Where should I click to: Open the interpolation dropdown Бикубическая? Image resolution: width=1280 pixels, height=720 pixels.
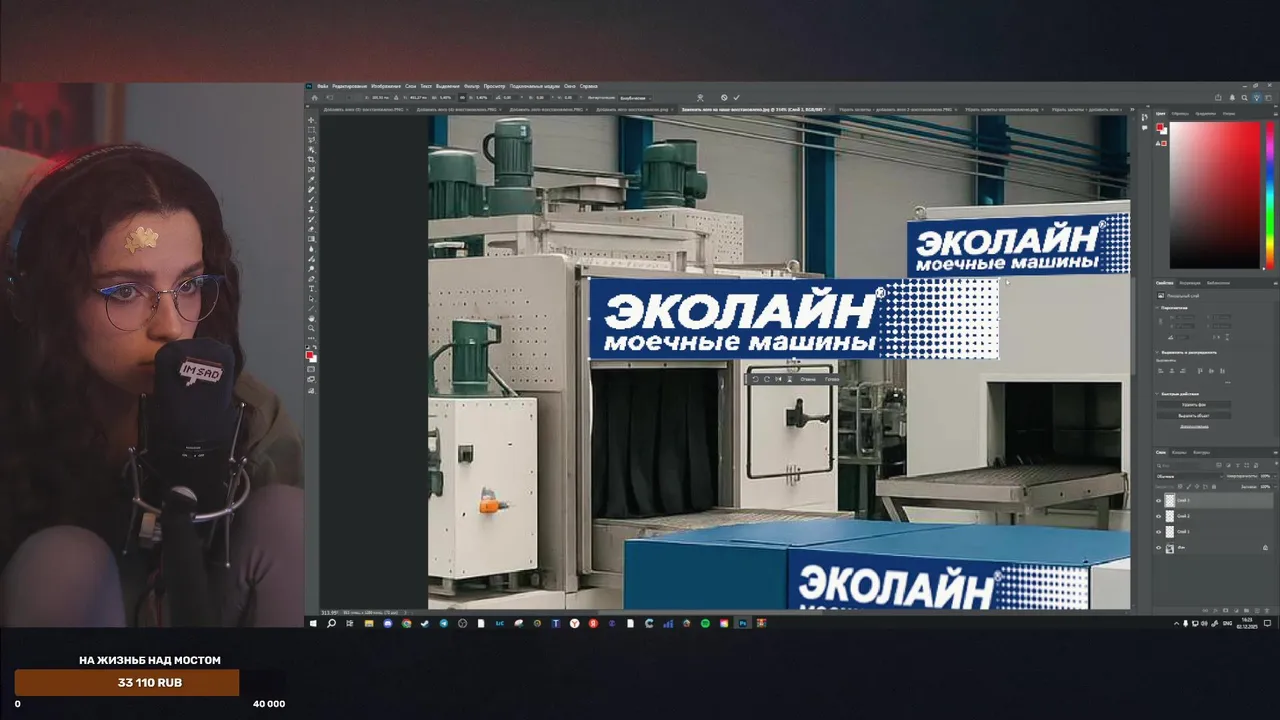(635, 97)
